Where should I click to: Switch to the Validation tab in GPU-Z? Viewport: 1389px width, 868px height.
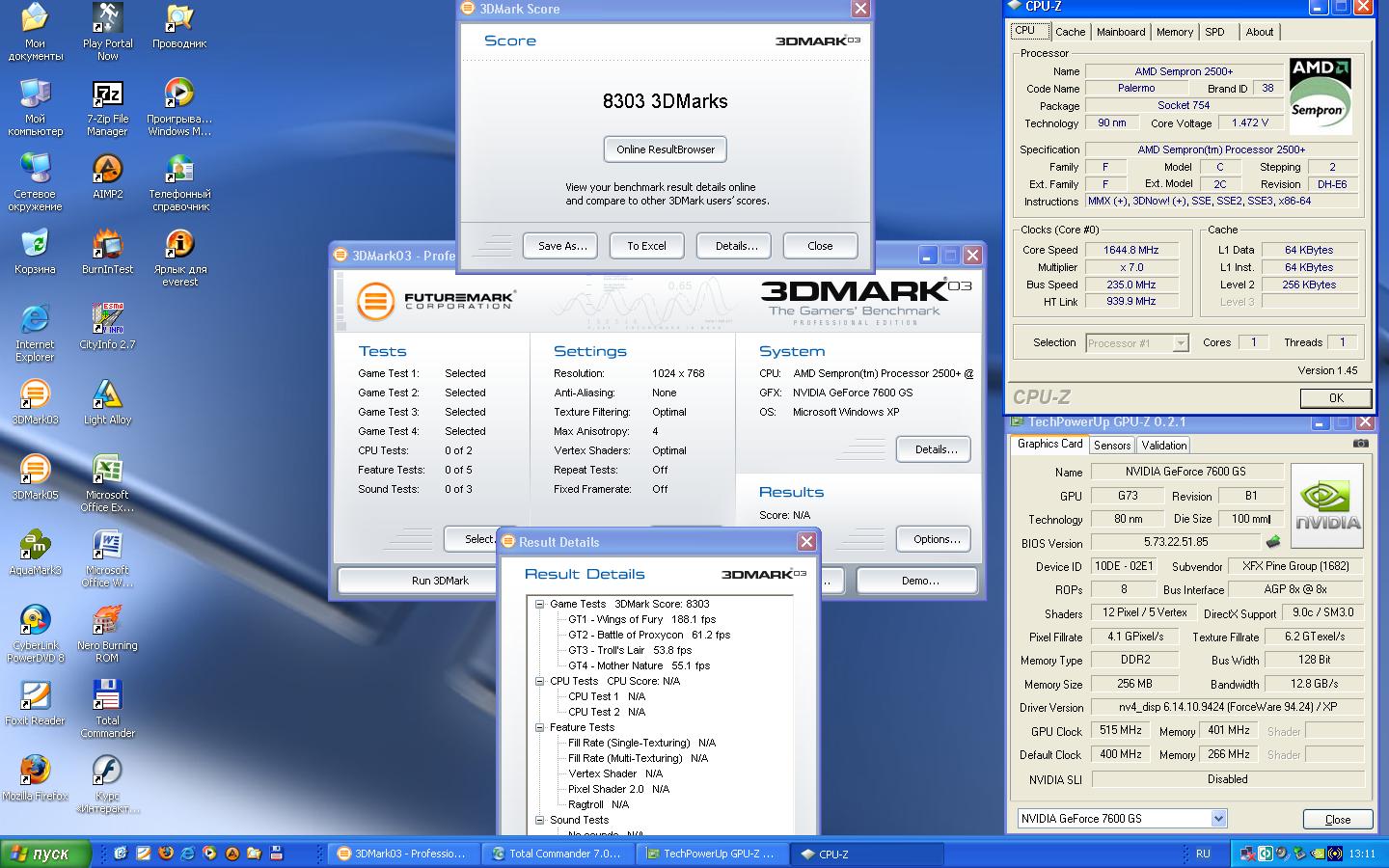tap(1163, 446)
